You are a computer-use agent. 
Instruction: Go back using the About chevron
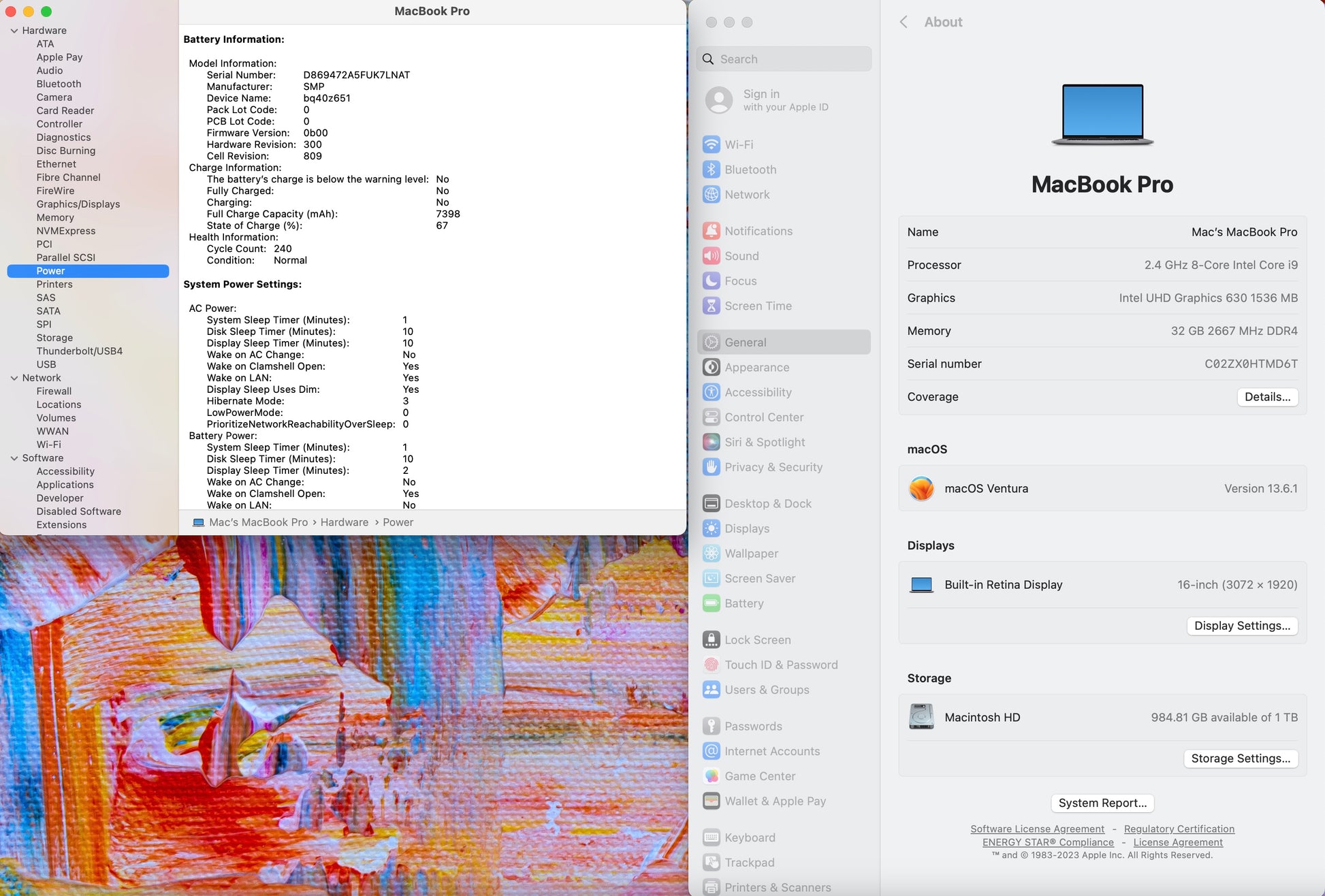click(x=904, y=22)
